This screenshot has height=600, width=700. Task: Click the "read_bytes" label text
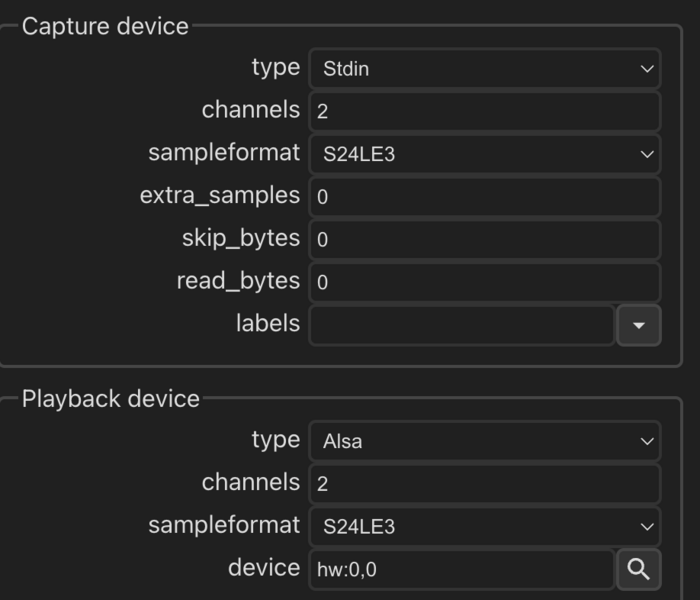pyautogui.click(x=238, y=281)
